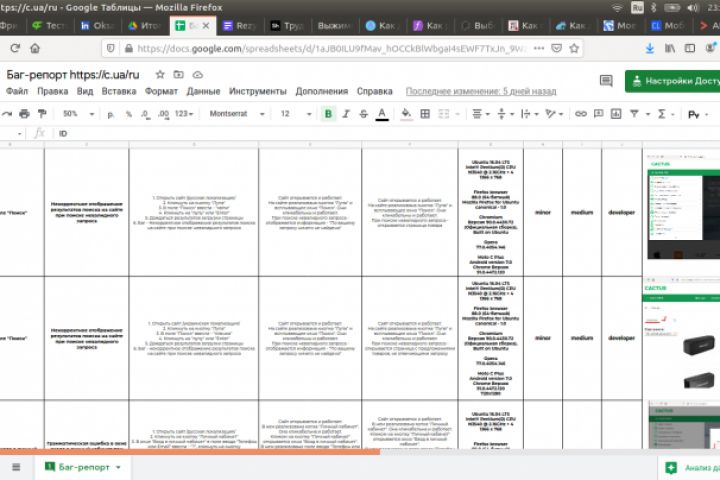Viewport: 720px width, 480px height.
Task: Open the 50% zoom dropdown
Action: (78, 113)
